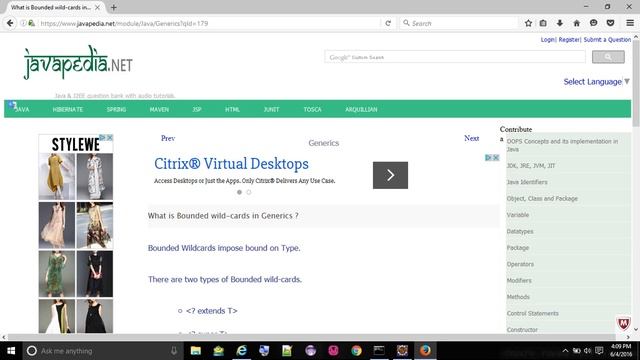
Task: Select the first Citrix ad carousel dot
Action: pos(239,192)
